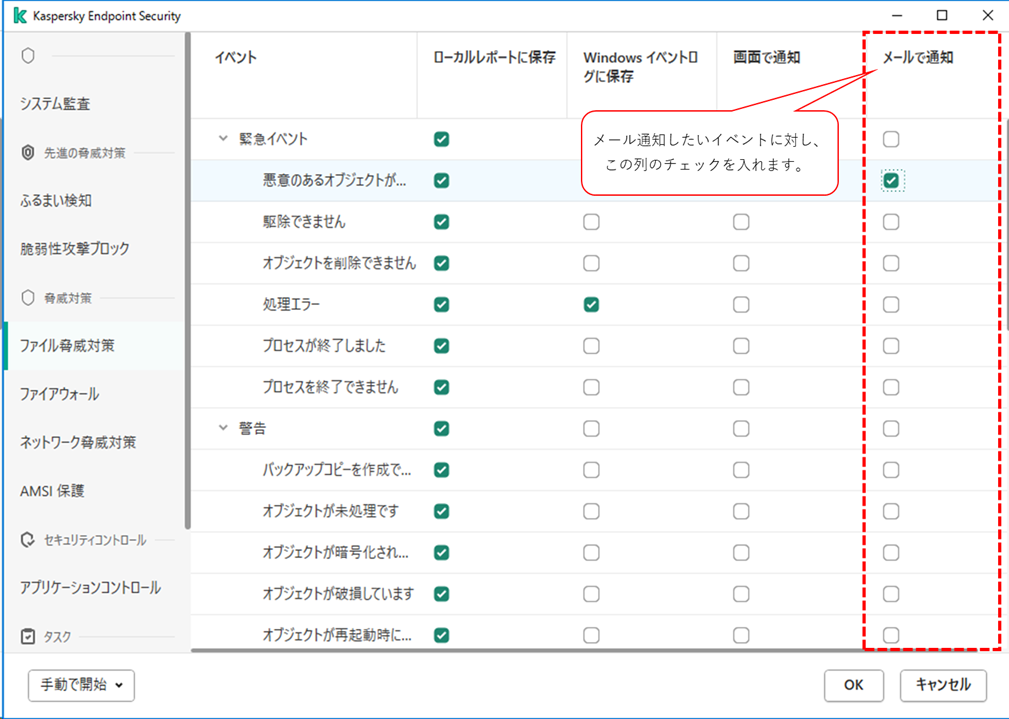Viewport: 1009px width, 719px height.
Task: Enable mail notification for 悪意のあるオブジェクトが... event
Action: point(890,180)
